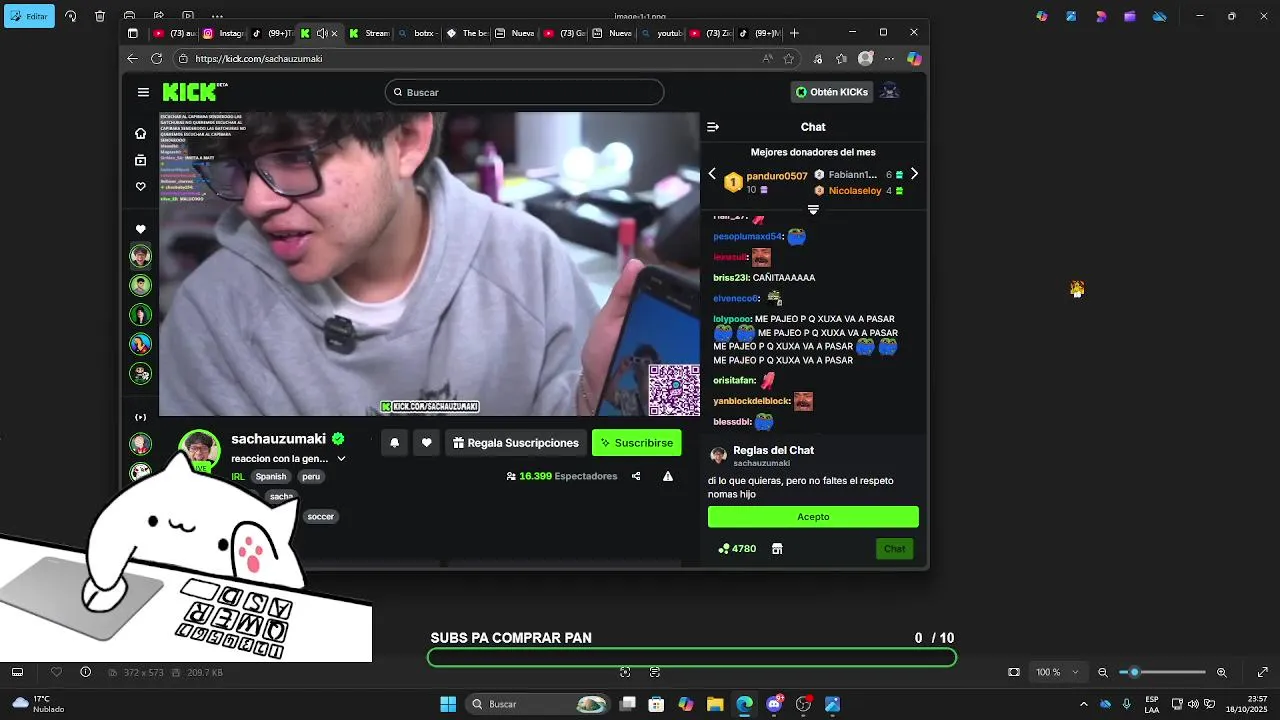Image resolution: width=1280 pixels, height=720 pixels.
Task: Collapse the Kick chat panel
Action: click(x=713, y=127)
